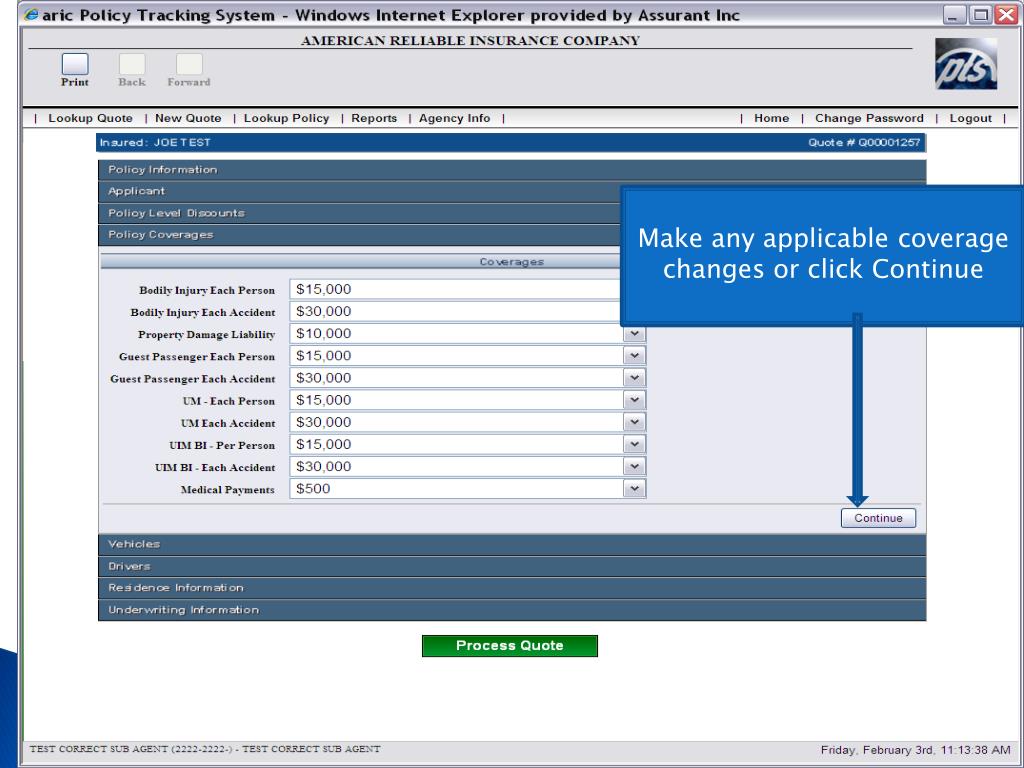Expand the Vehicles section
The width and height of the screenshot is (1024, 768).
[512, 544]
